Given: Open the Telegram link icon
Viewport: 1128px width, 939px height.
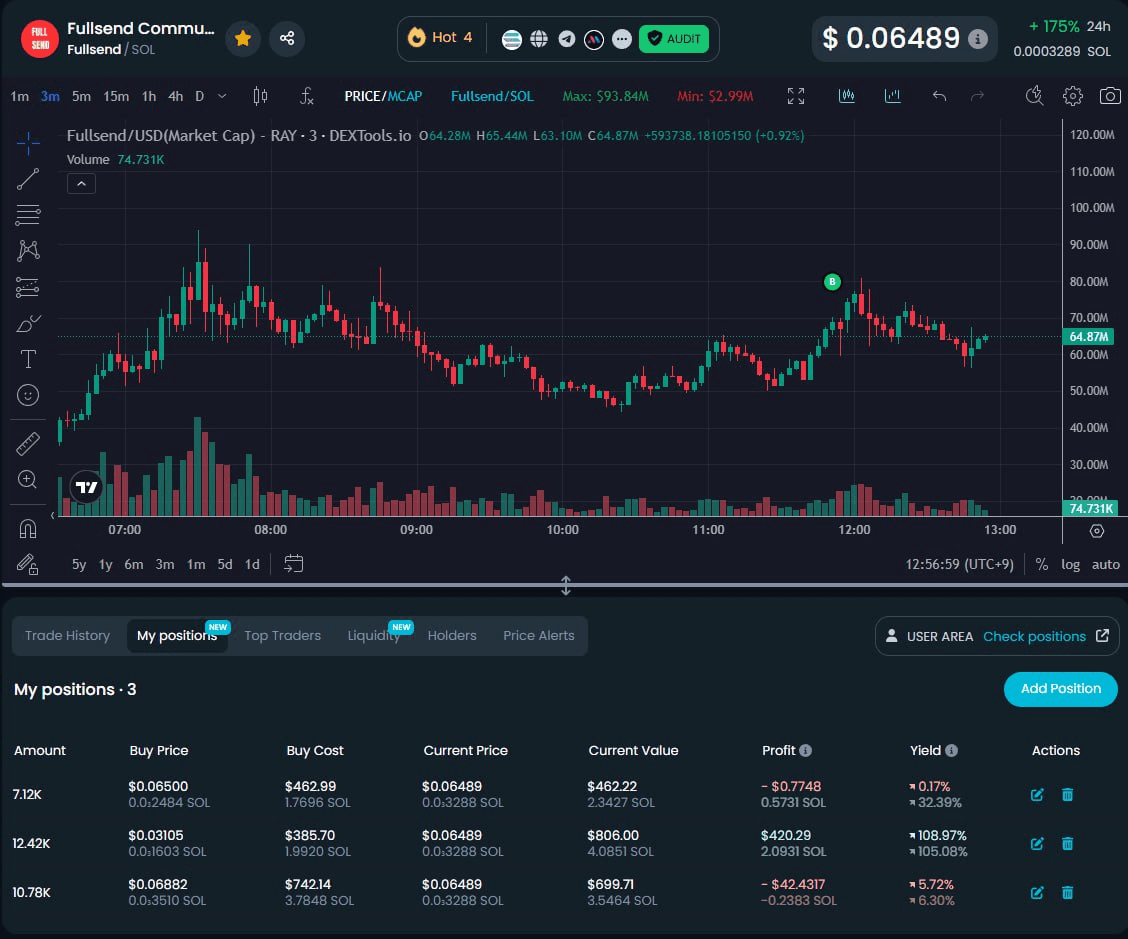Looking at the screenshot, I should tap(567, 38).
